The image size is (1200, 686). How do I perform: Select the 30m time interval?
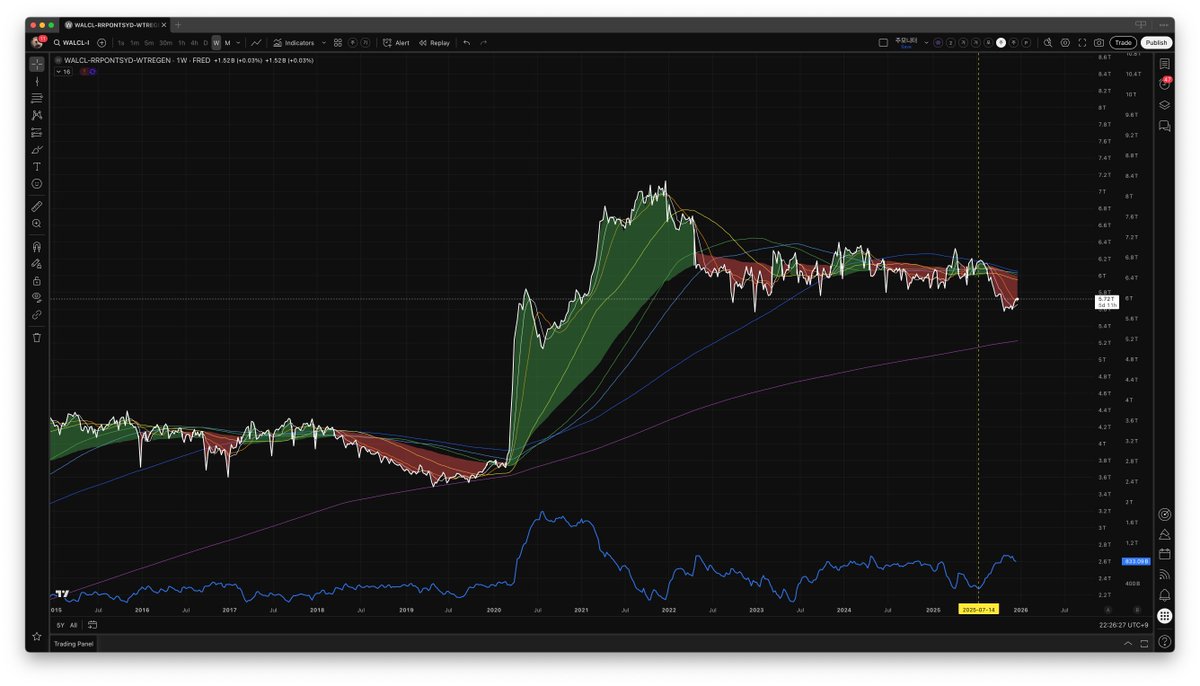point(165,43)
